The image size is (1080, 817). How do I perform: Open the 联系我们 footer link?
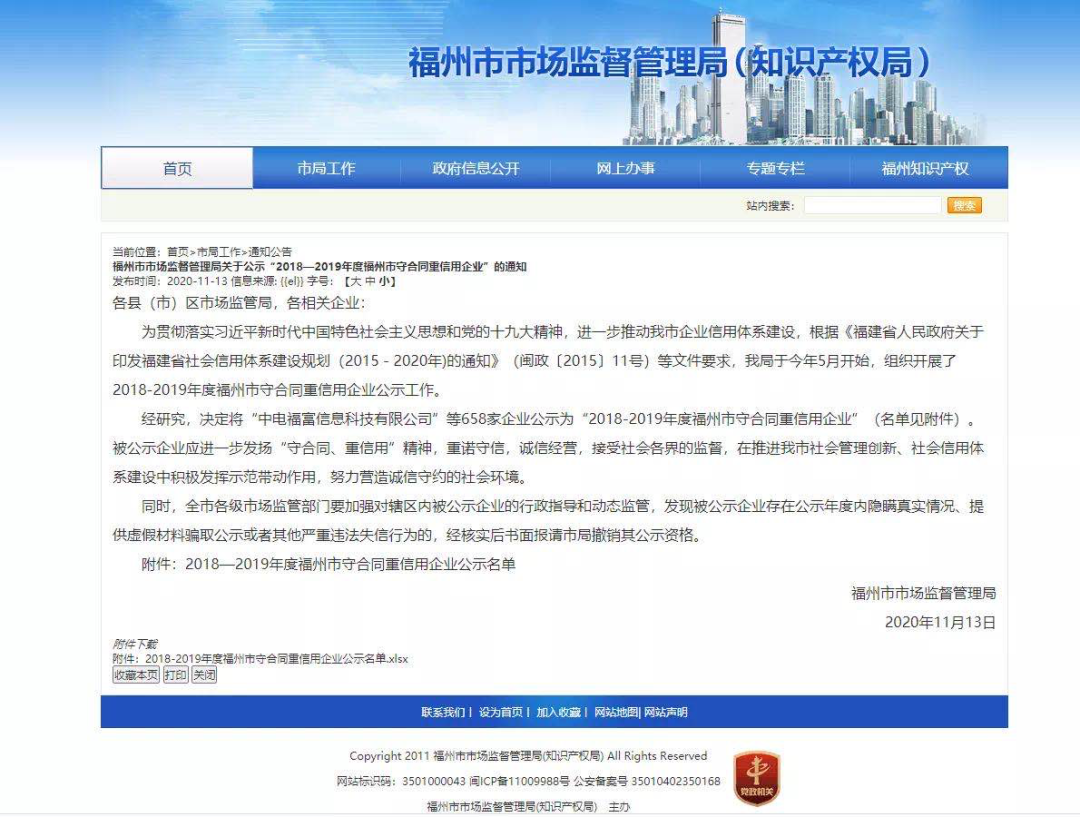coord(443,712)
